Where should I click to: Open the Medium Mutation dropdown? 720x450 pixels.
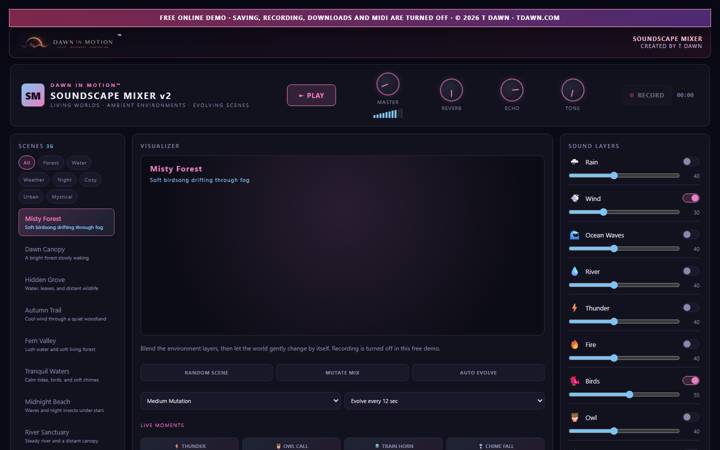241,401
